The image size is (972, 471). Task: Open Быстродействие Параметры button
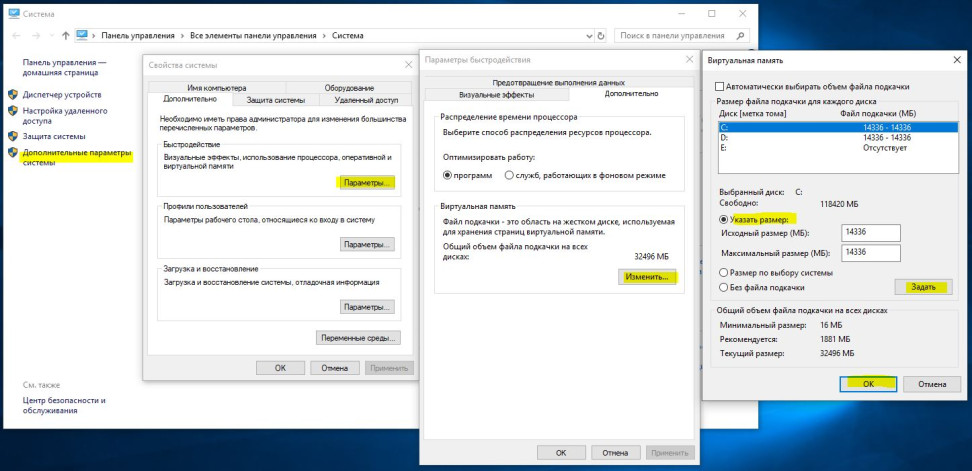coord(368,183)
